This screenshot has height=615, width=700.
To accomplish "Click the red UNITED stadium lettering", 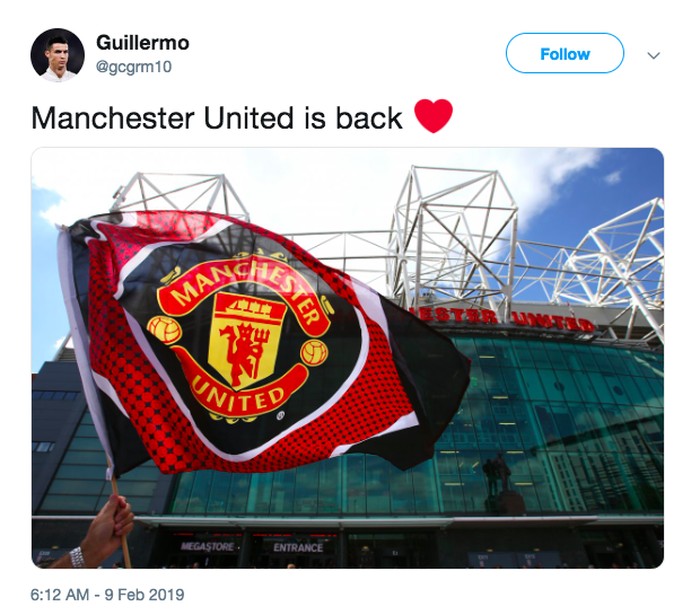I will point(553,322).
